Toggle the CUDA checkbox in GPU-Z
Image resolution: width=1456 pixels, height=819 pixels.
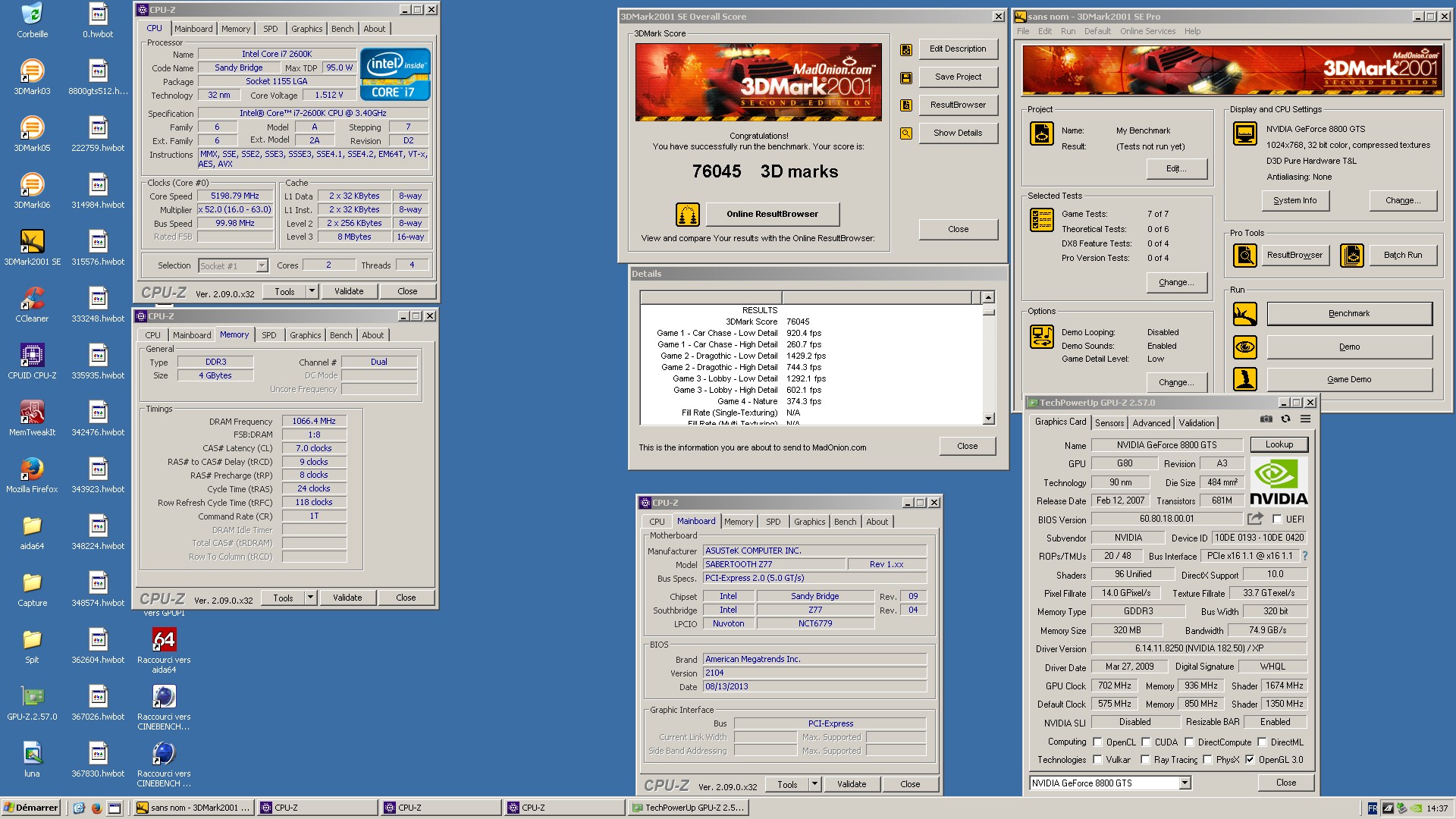(1146, 742)
